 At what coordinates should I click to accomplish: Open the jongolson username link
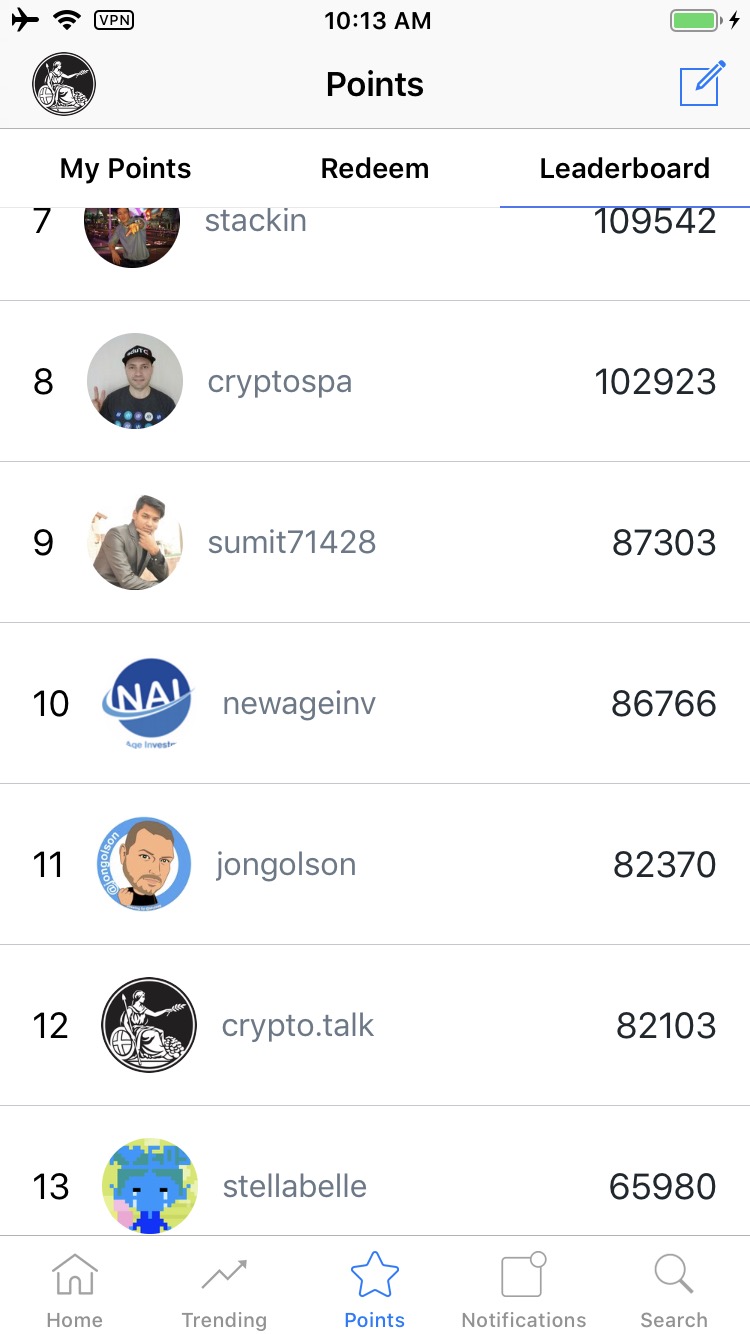pos(286,864)
